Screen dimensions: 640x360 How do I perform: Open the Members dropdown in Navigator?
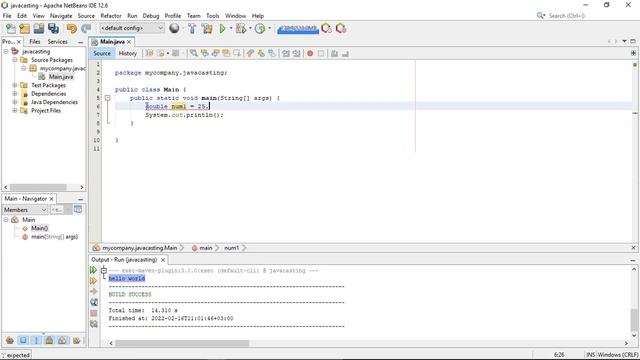[x=25, y=210]
